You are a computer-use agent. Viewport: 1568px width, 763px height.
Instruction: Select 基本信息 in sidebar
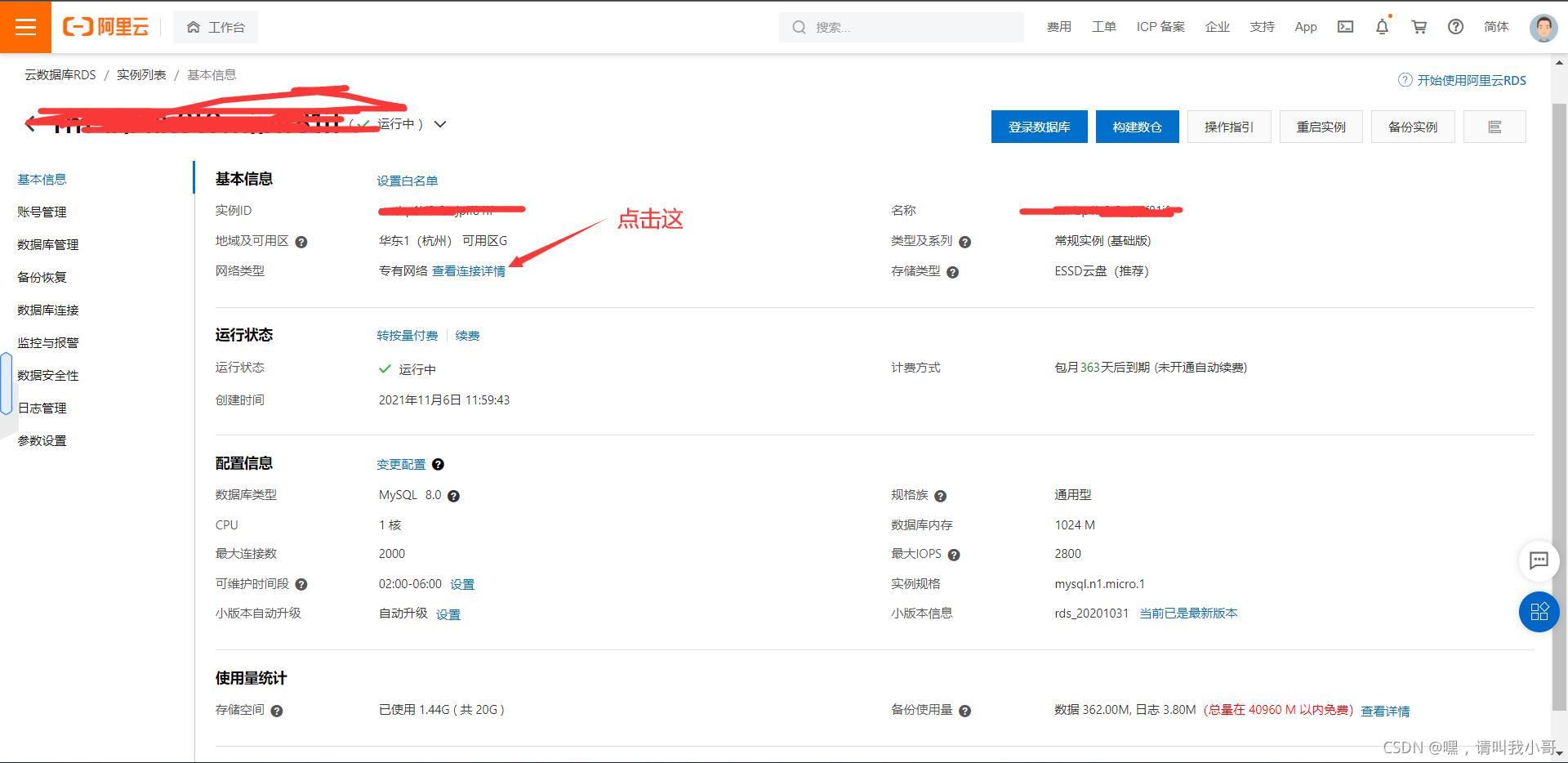pyautogui.click(x=42, y=179)
